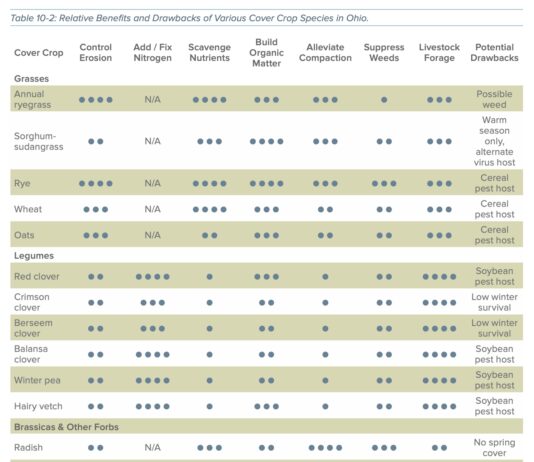The width and height of the screenshot is (534, 462).
Task: Click the N/A cell in Oats row
Action: pyautogui.click(x=153, y=235)
